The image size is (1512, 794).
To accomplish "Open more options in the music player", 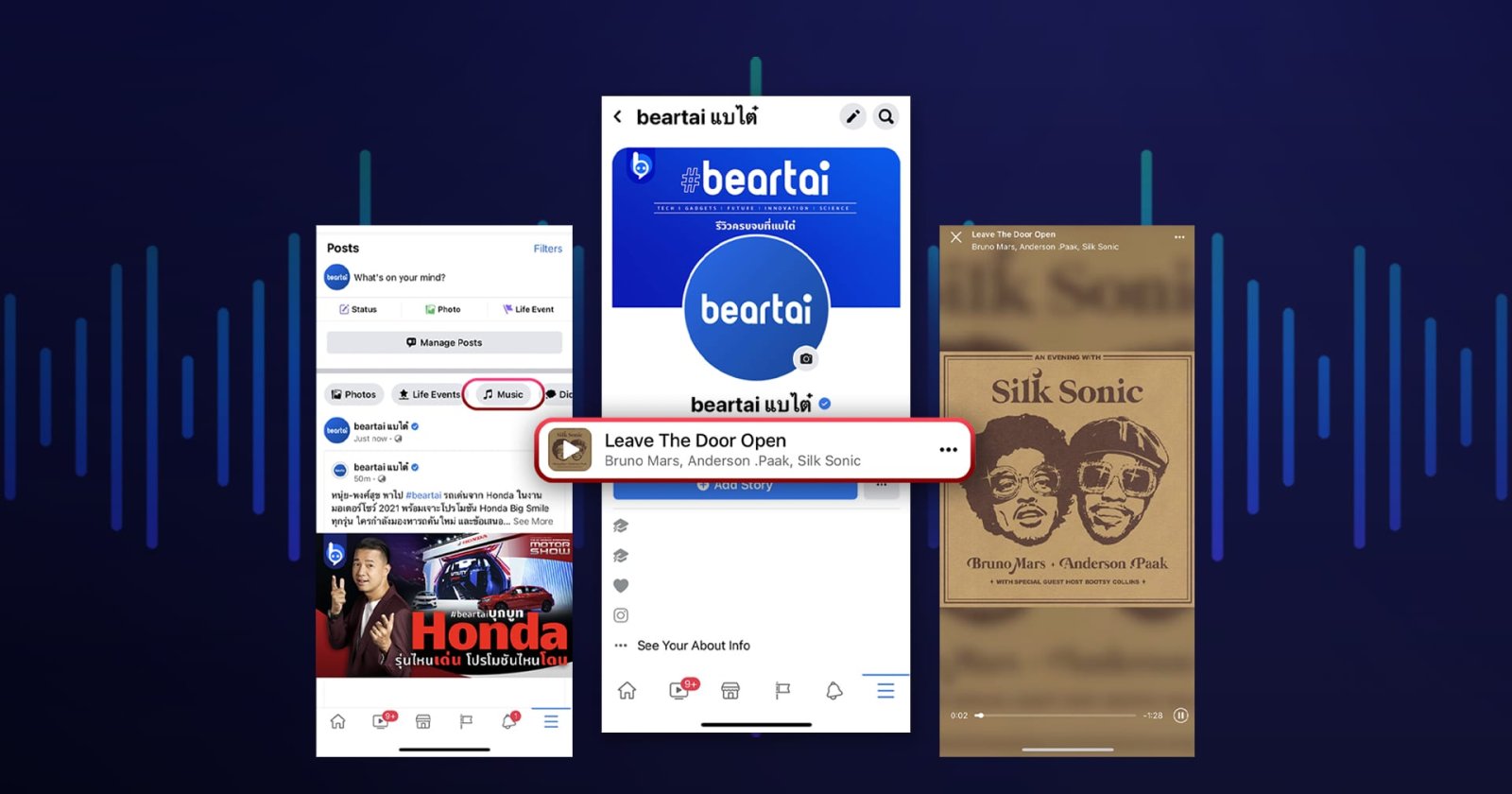I will point(1179,237).
